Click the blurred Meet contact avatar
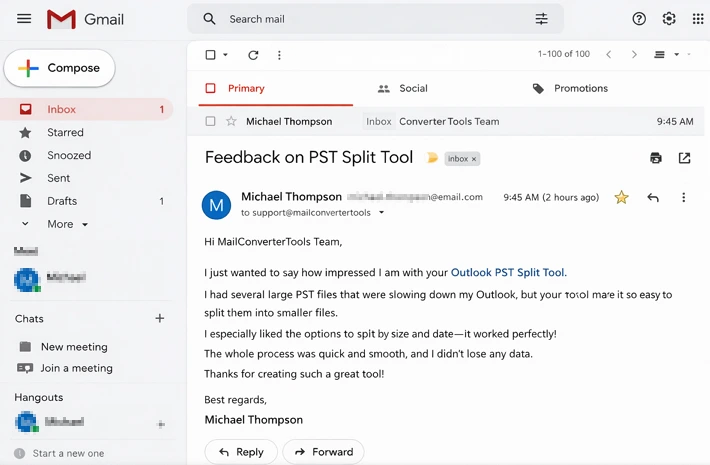 27,279
